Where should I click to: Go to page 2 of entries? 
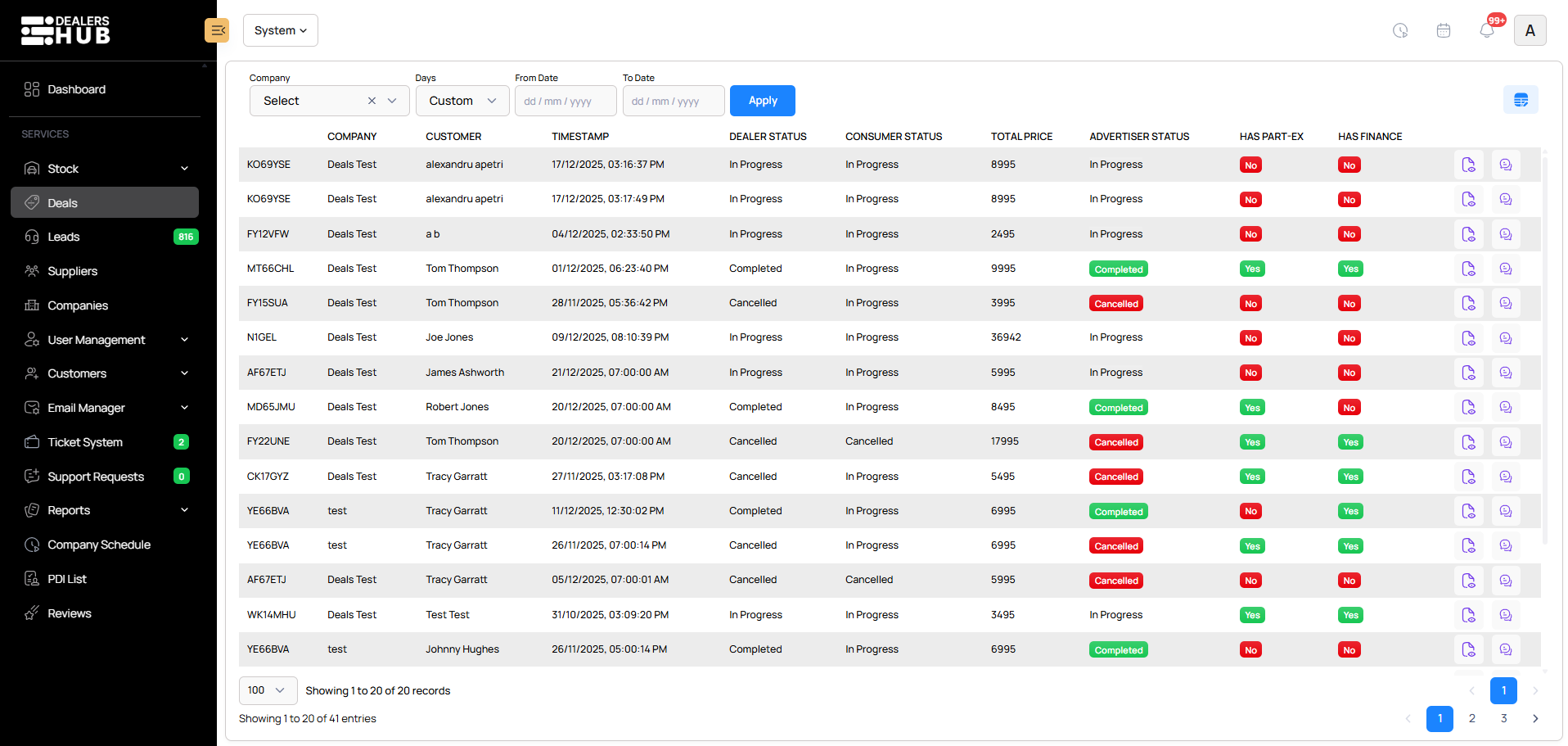point(1471,718)
